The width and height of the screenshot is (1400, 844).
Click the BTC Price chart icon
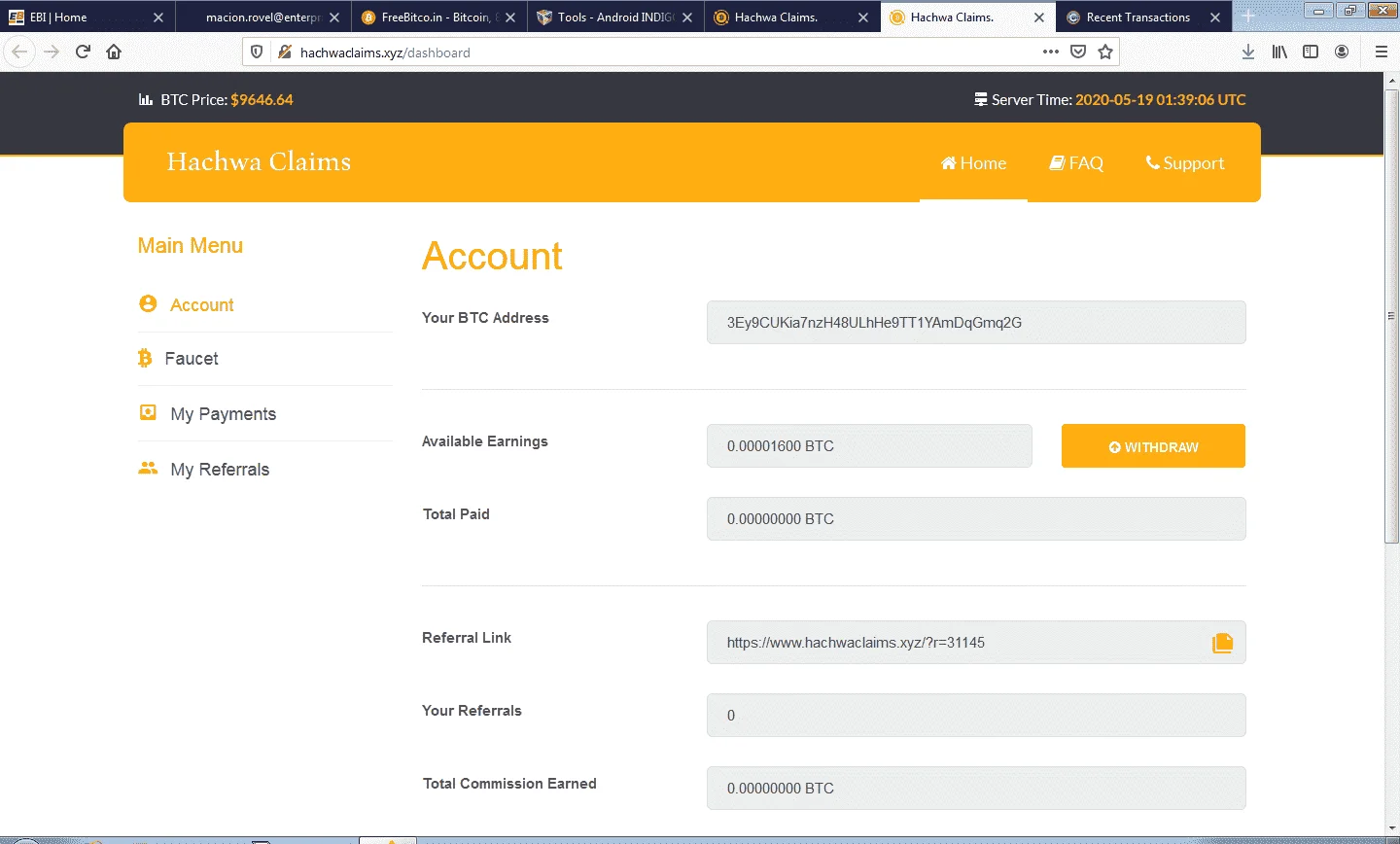pyautogui.click(x=146, y=99)
